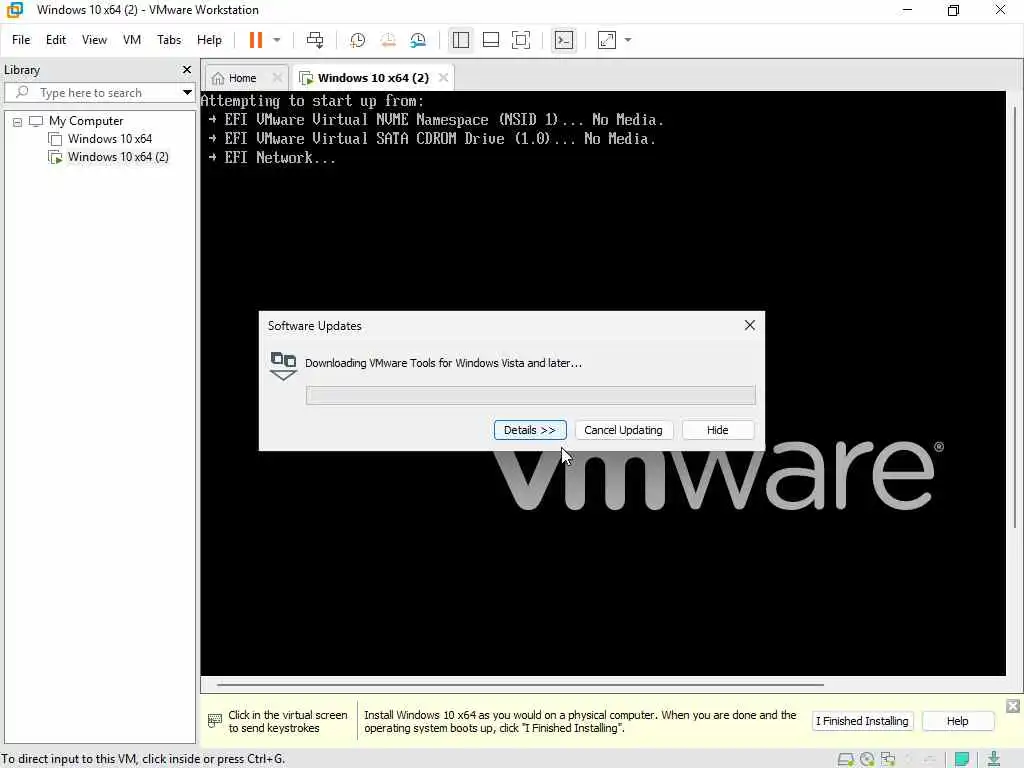Click the network adapter status icon
The width and height of the screenshot is (1024, 768).
point(888,760)
